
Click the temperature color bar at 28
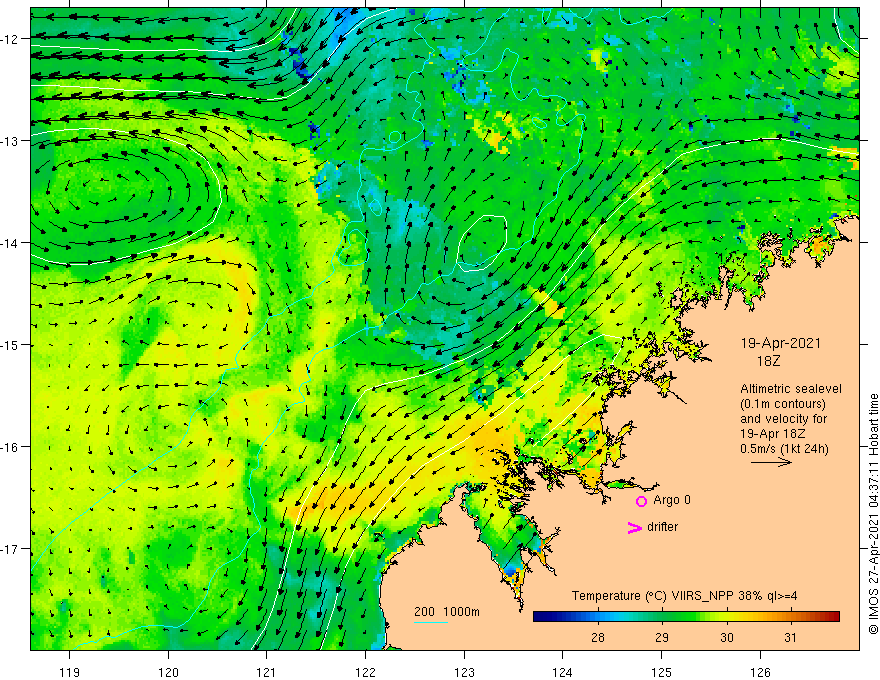coord(598,617)
